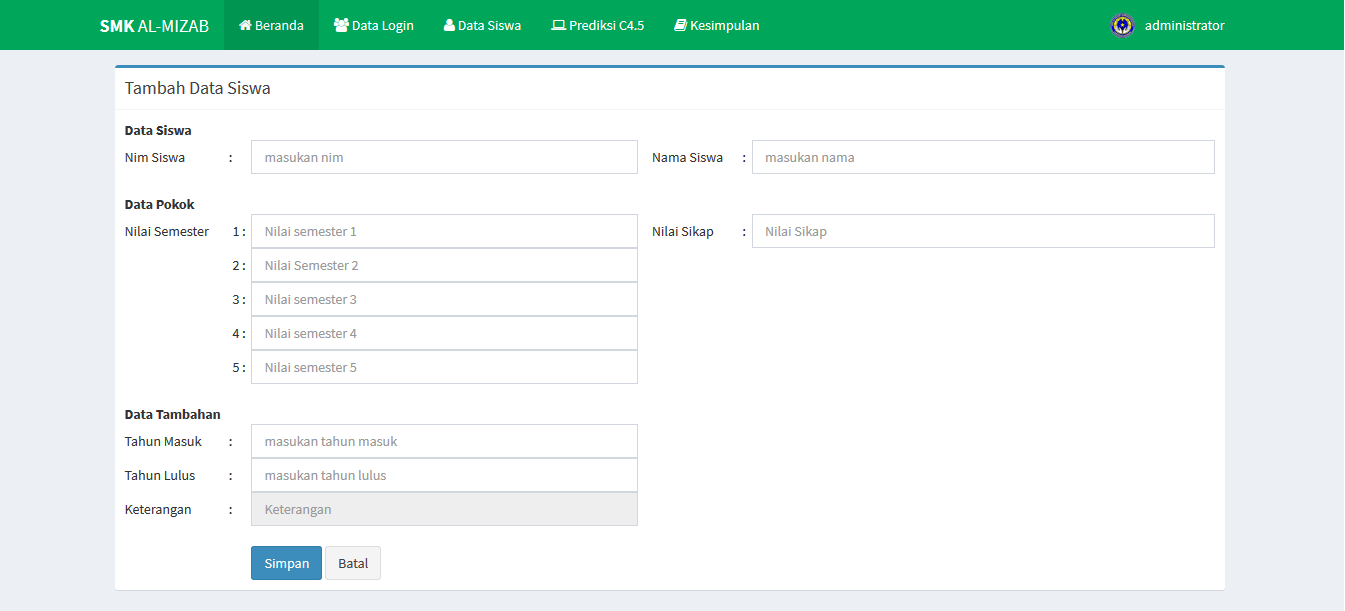Click the 'Data Siswa' section heading in form
Image resolution: width=1345 pixels, height=611 pixels.
click(158, 130)
